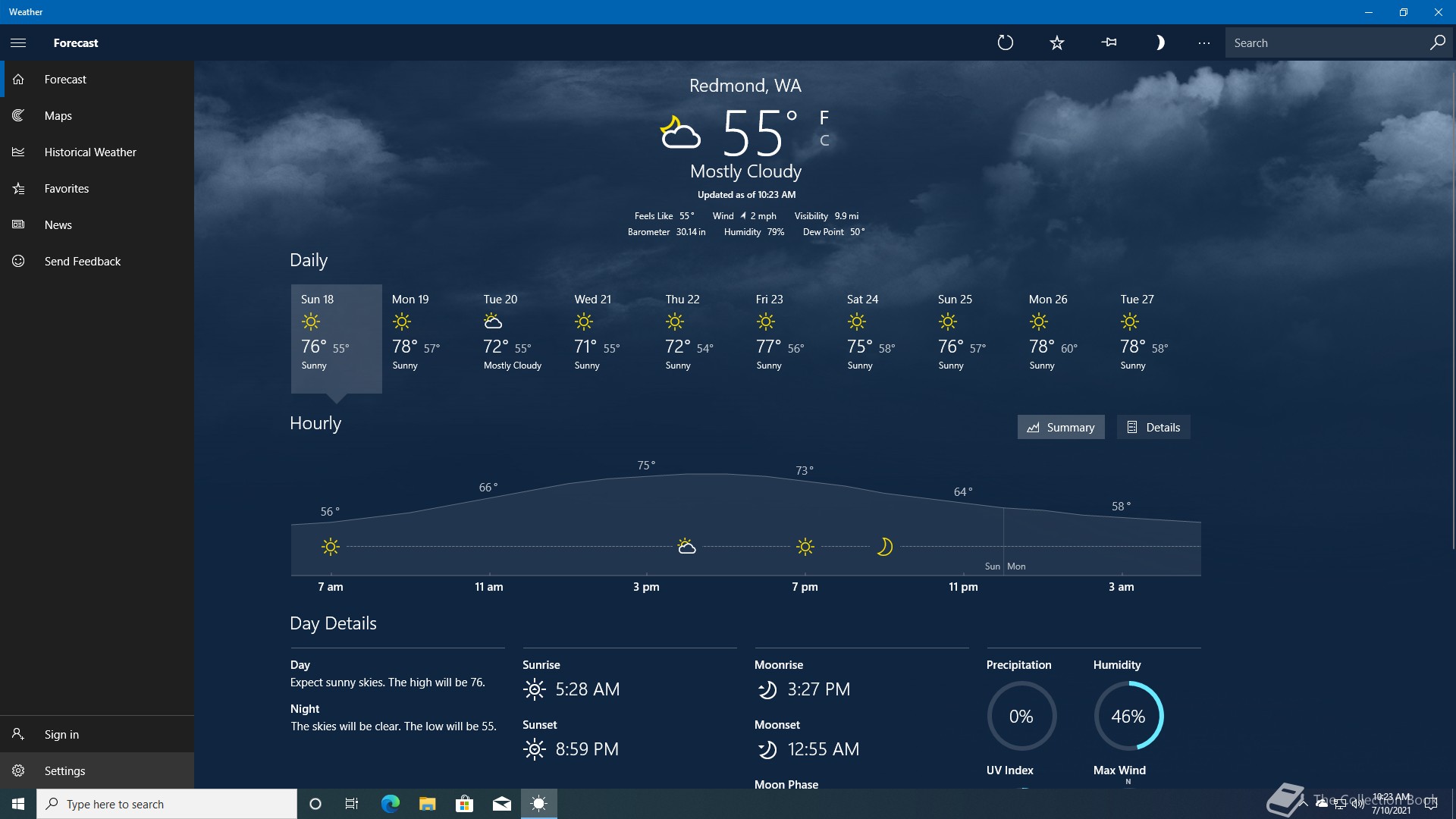Click the moon icon on hourly graph
Viewport: 1456px width, 819px height.
pos(884,546)
